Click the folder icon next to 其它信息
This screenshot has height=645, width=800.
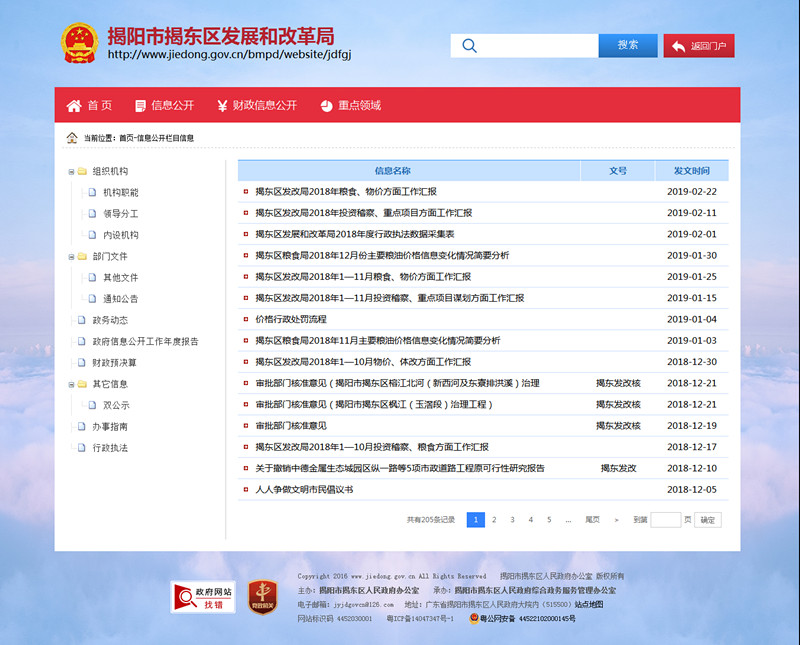pos(82,384)
